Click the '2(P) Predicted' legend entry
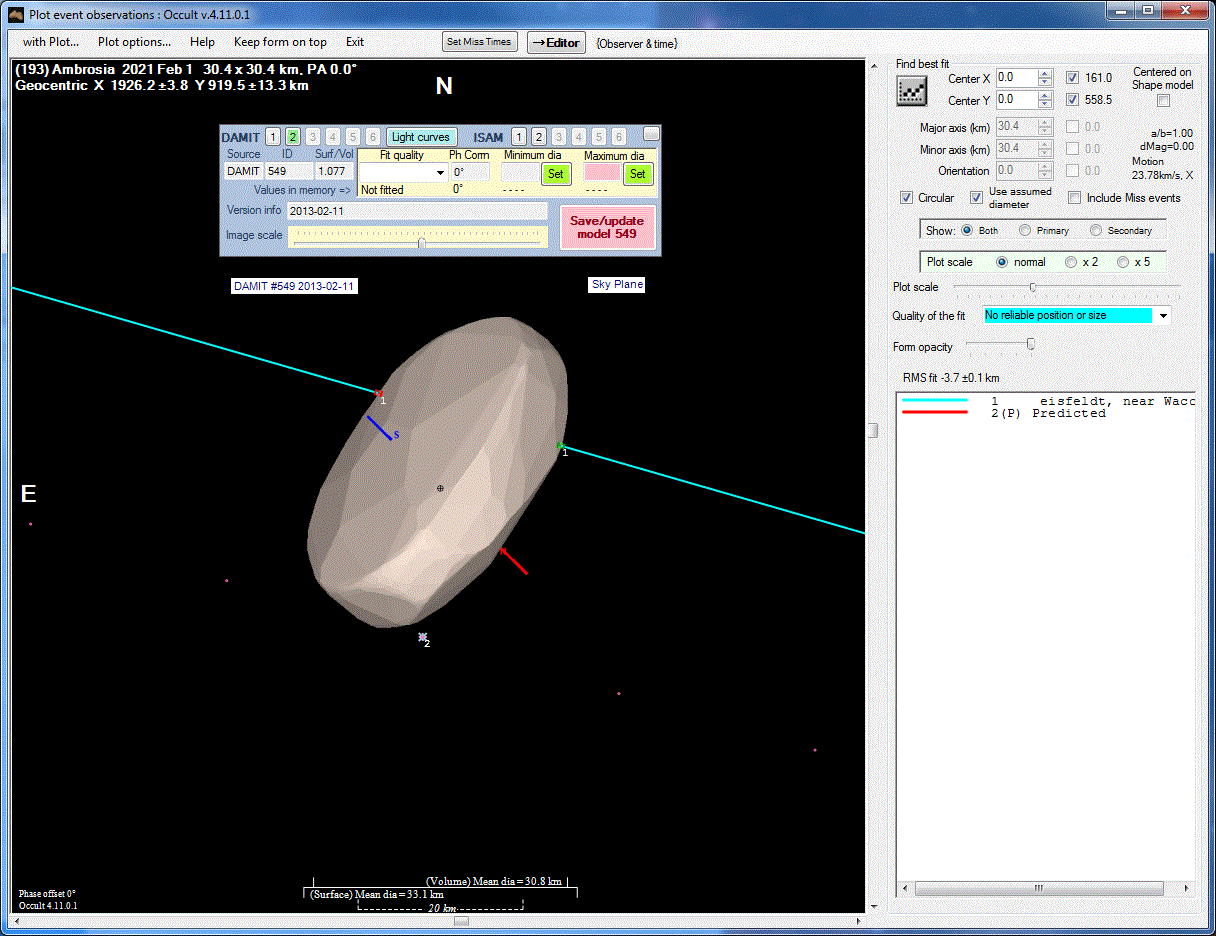Viewport: 1216px width, 936px height. pos(1048,413)
